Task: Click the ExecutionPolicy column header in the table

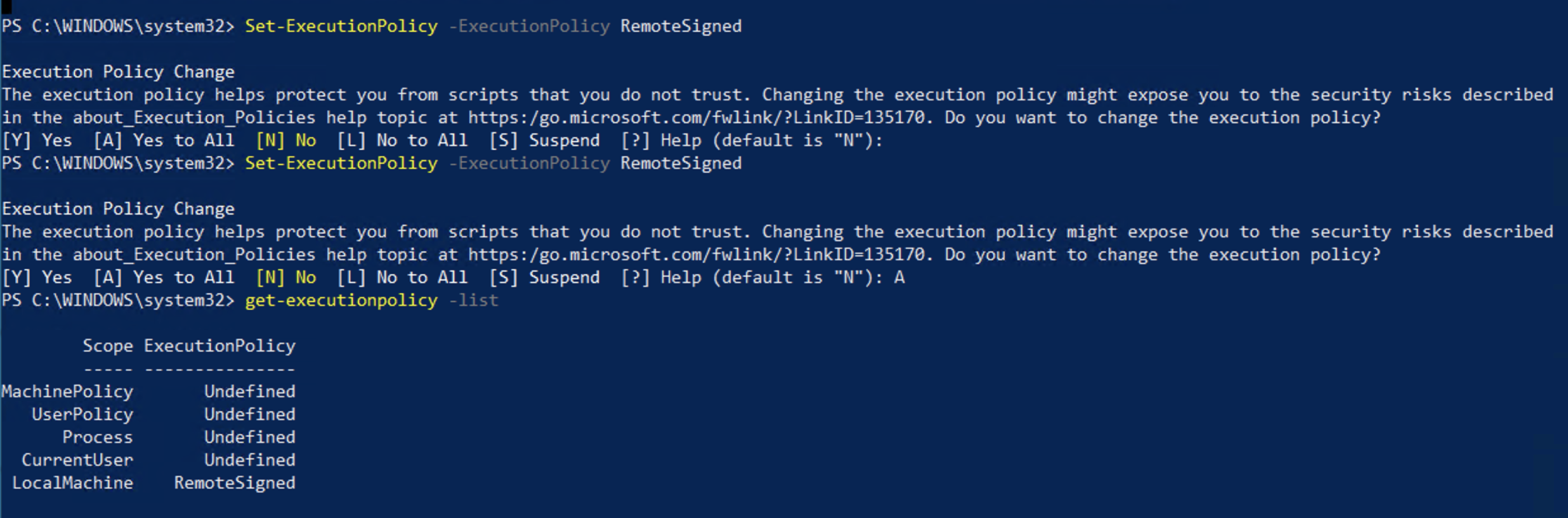Action: (219, 346)
